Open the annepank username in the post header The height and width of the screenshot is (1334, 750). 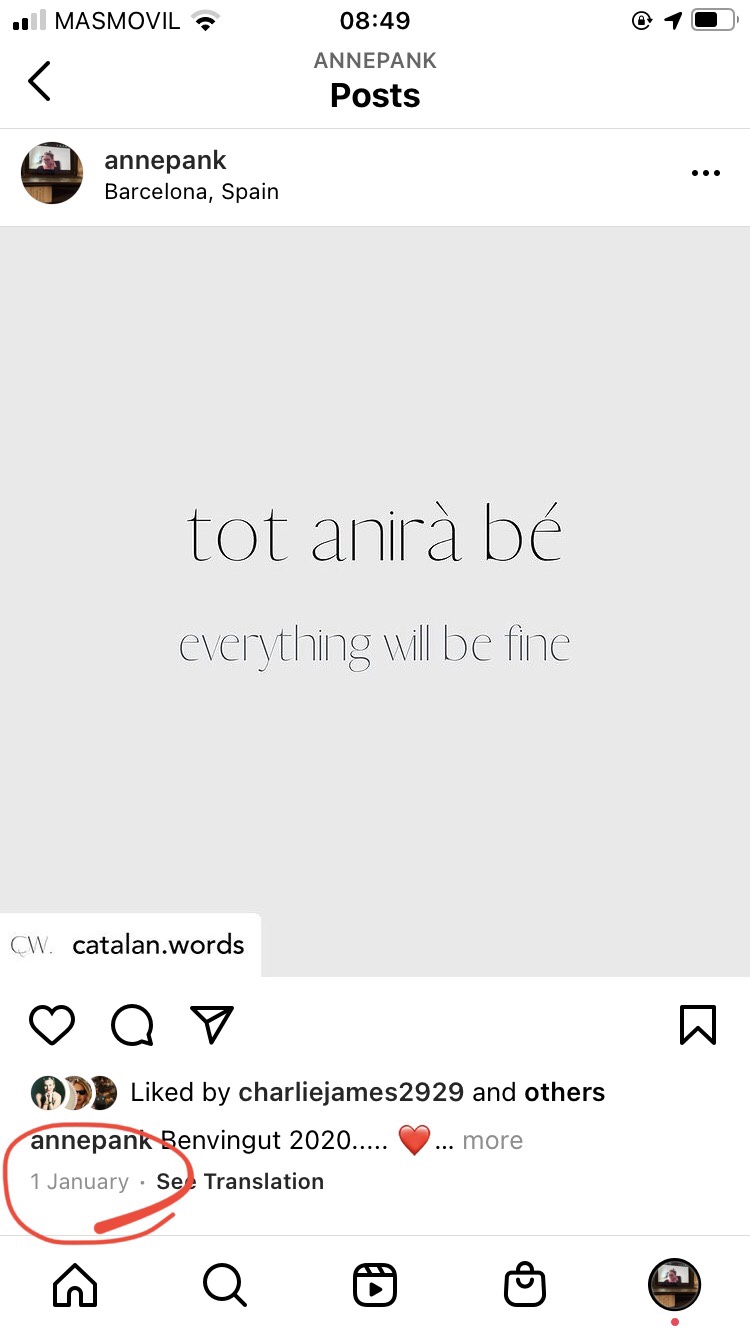[165, 160]
